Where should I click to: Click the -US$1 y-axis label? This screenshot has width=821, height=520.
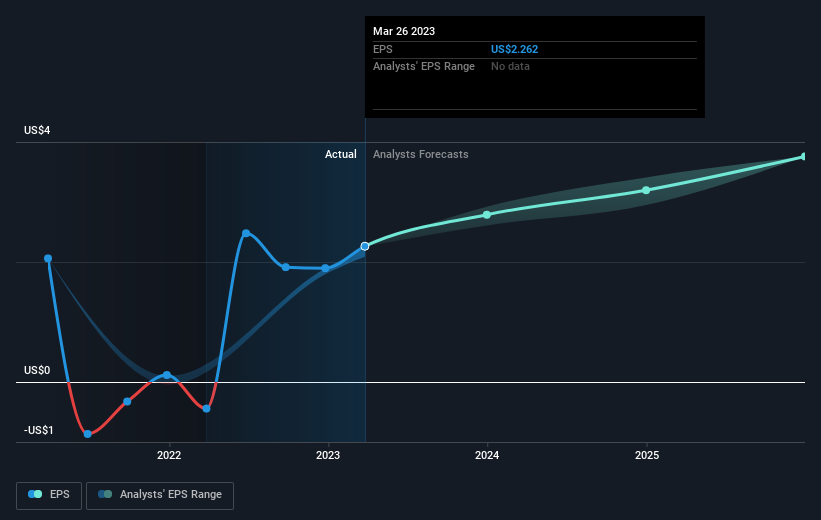pos(39,430)
